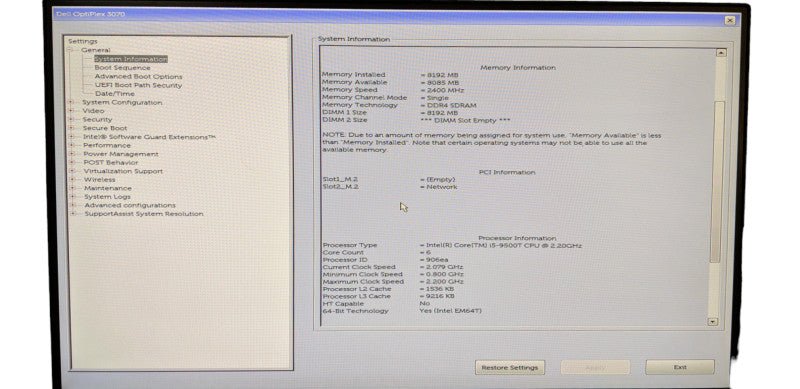The height and width of the screenshot is (389, 800).
Task: Select the System Logs label
Action: (x=108, y=197)
